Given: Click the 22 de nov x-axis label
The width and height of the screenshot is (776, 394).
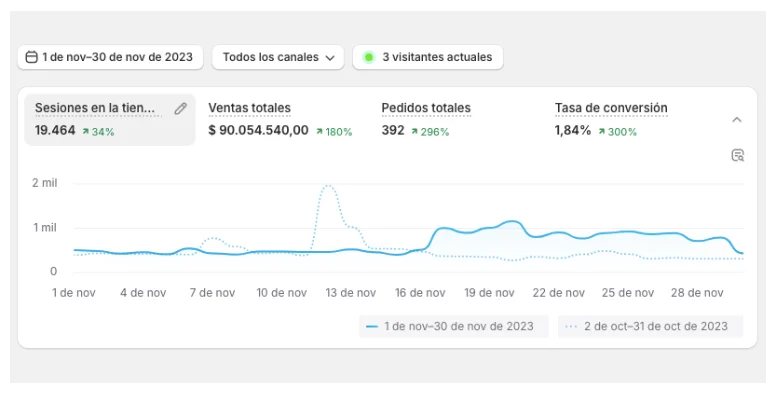Looking at the screenshot, I should 559,293.
